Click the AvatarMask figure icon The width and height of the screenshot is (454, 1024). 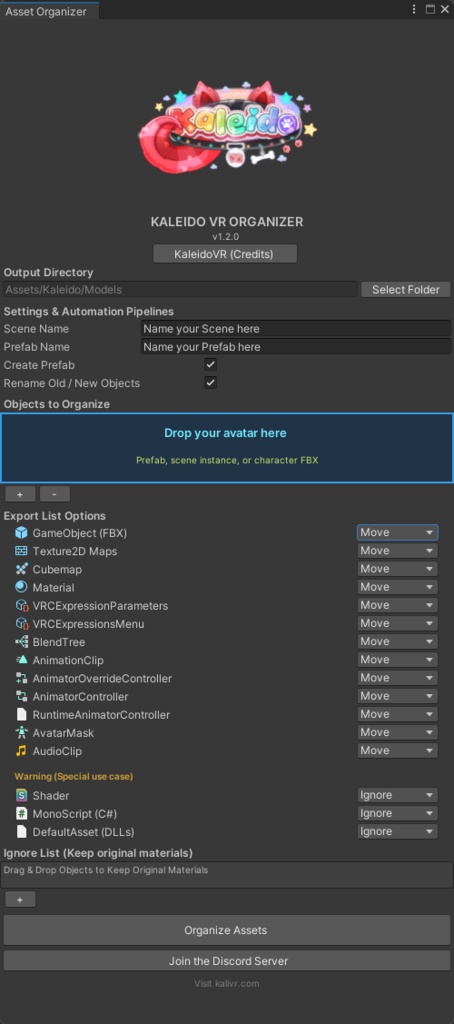[x=22, y=733]
